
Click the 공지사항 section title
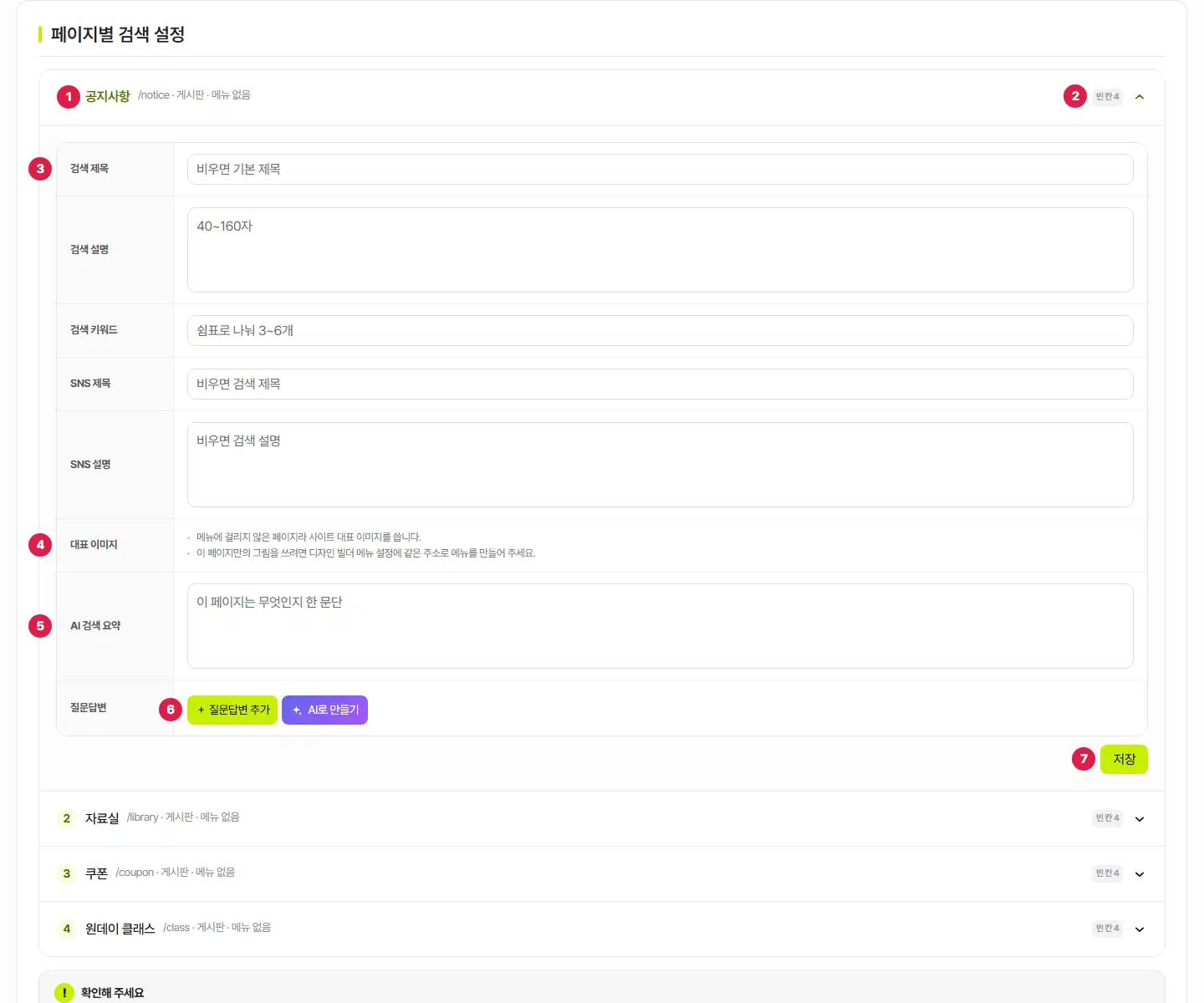(x=108, y=97)
